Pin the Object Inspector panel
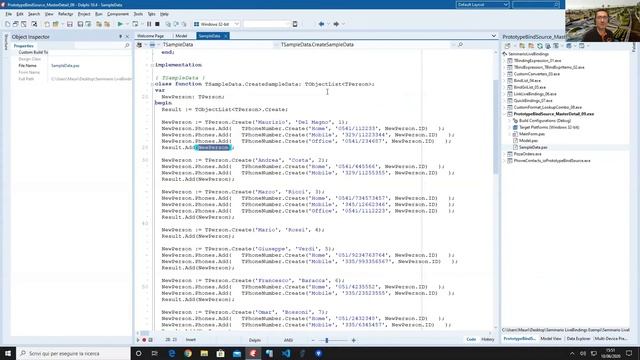 120,37
